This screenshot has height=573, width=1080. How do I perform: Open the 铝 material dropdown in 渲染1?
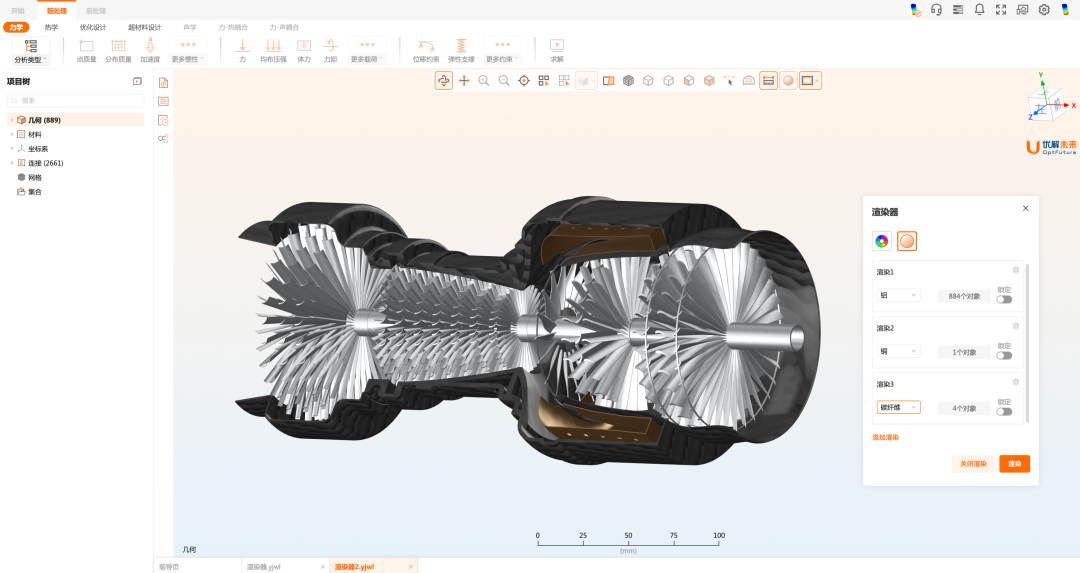899,295
